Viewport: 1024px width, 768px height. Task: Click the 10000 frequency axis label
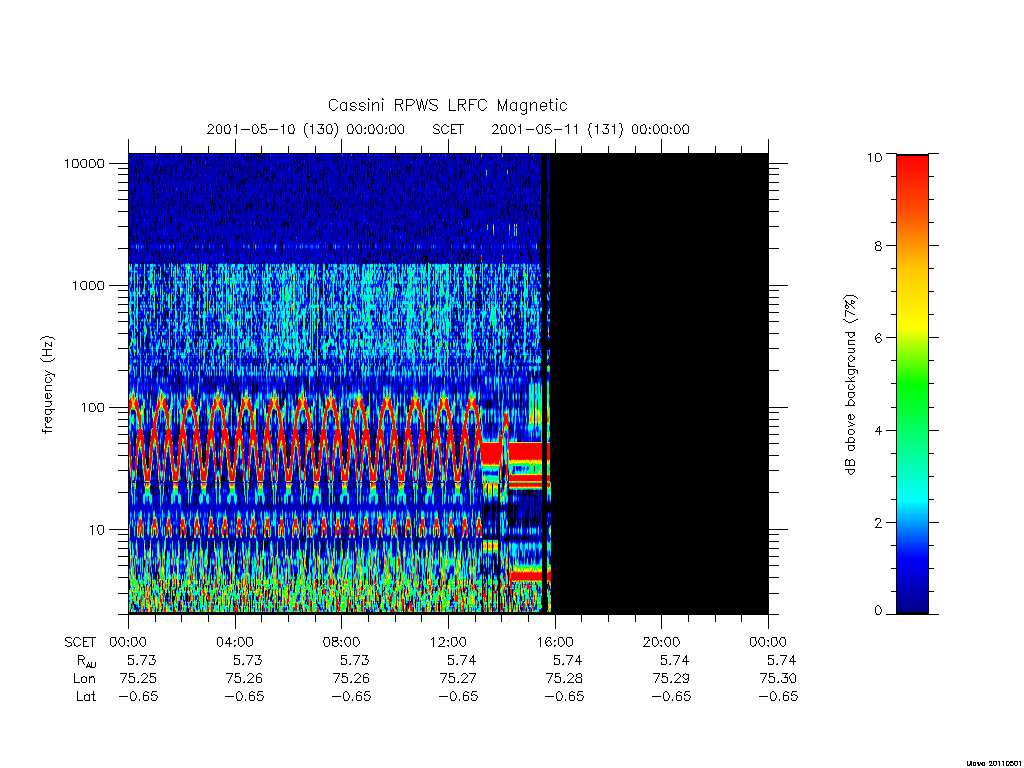pyautogui.click(x=84, y=163)
